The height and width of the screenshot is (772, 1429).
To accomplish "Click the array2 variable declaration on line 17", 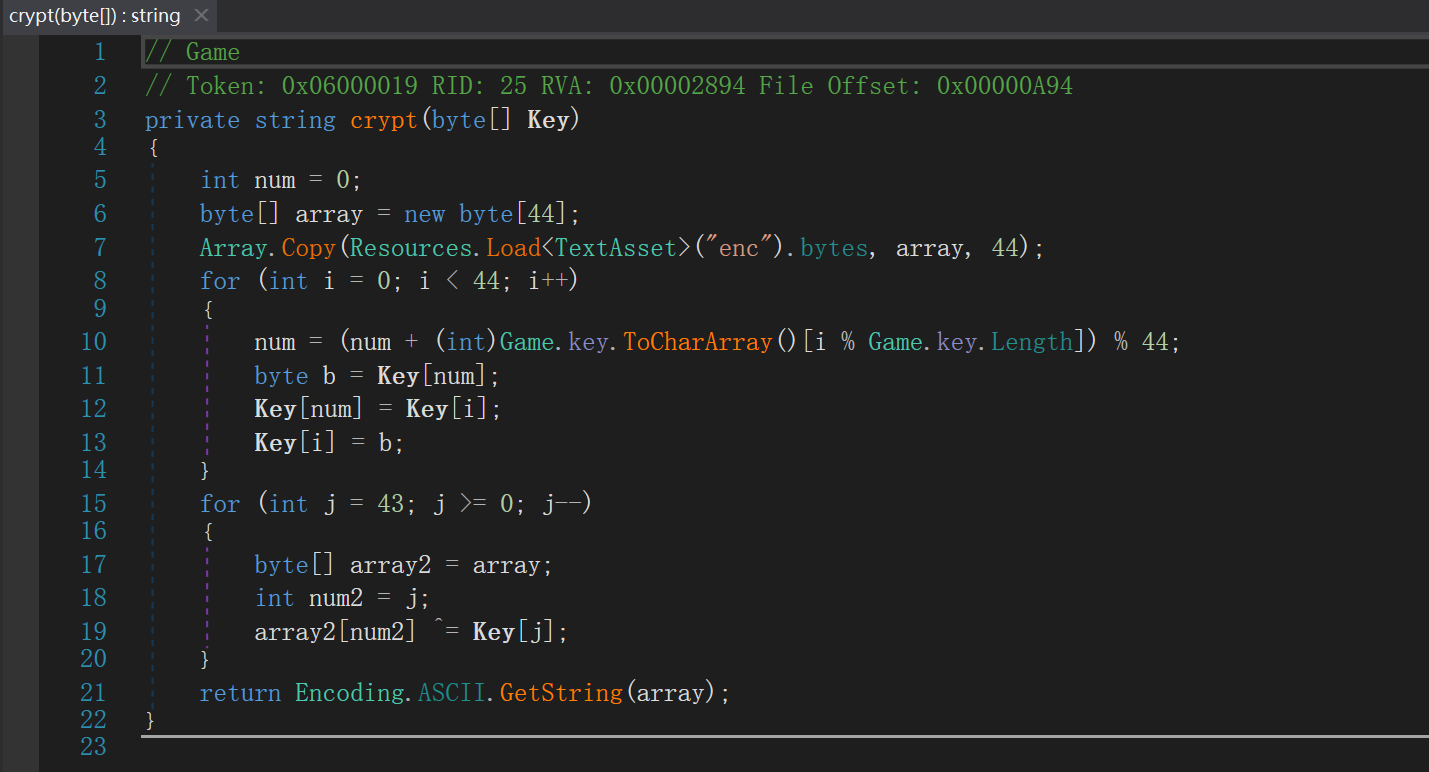I will pyautogui.click(x=390, y=565).
